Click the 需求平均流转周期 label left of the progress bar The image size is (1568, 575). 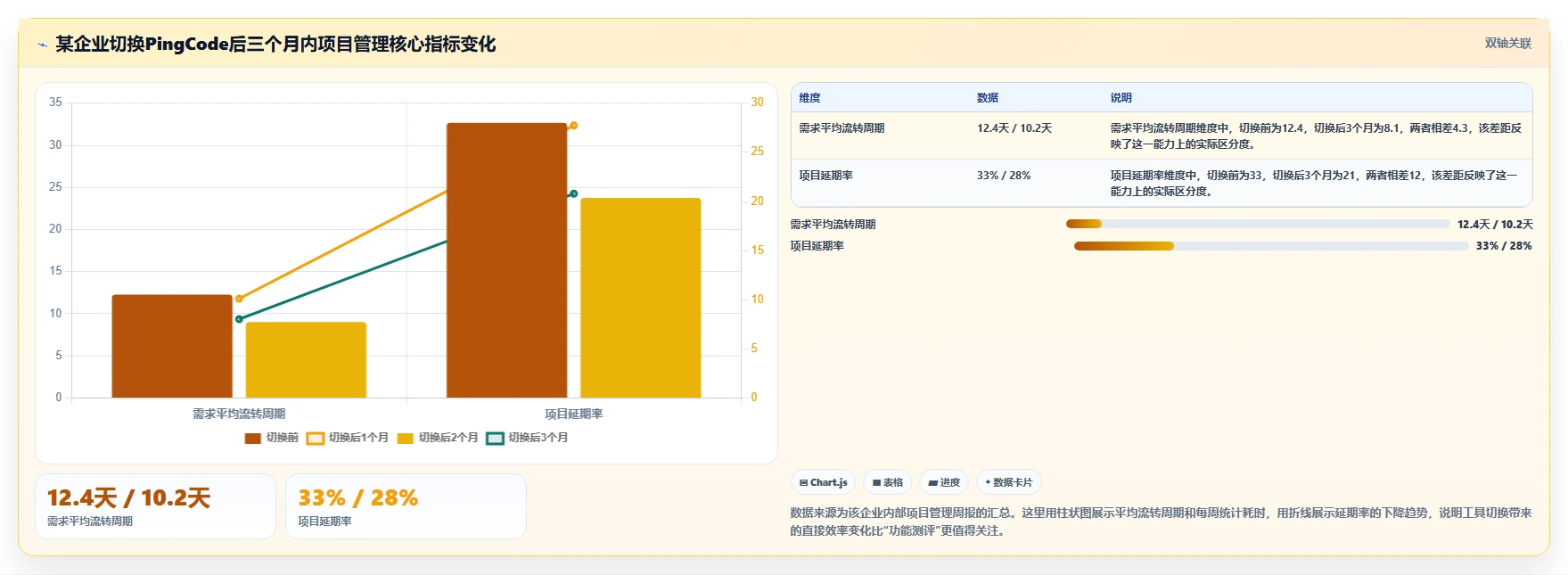pos(833,225)
